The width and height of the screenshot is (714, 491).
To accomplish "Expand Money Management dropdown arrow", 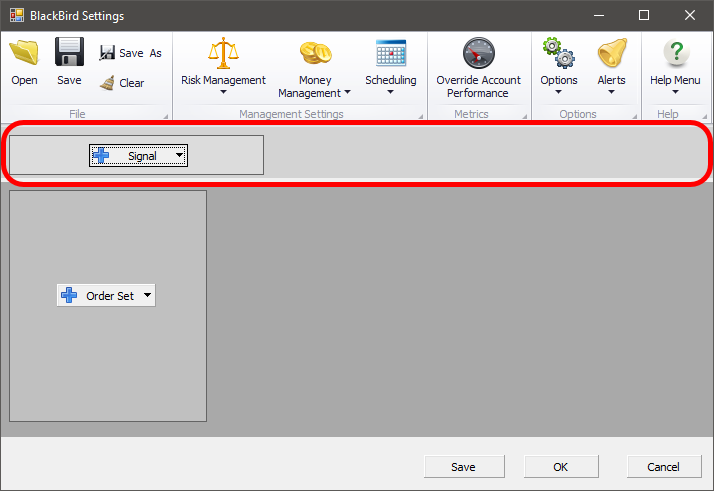I will click(x=347, y=92).
